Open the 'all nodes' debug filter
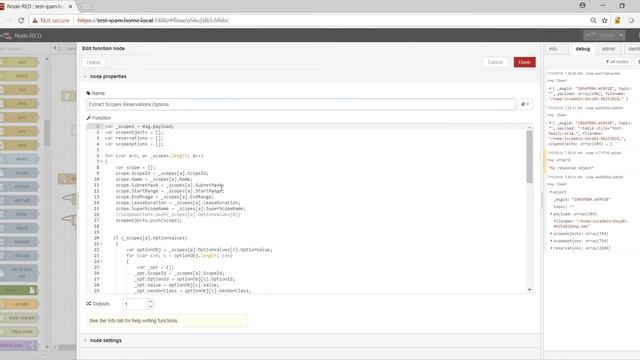Image resolution: width=640 pixels, height=360 pixels. 617,62
